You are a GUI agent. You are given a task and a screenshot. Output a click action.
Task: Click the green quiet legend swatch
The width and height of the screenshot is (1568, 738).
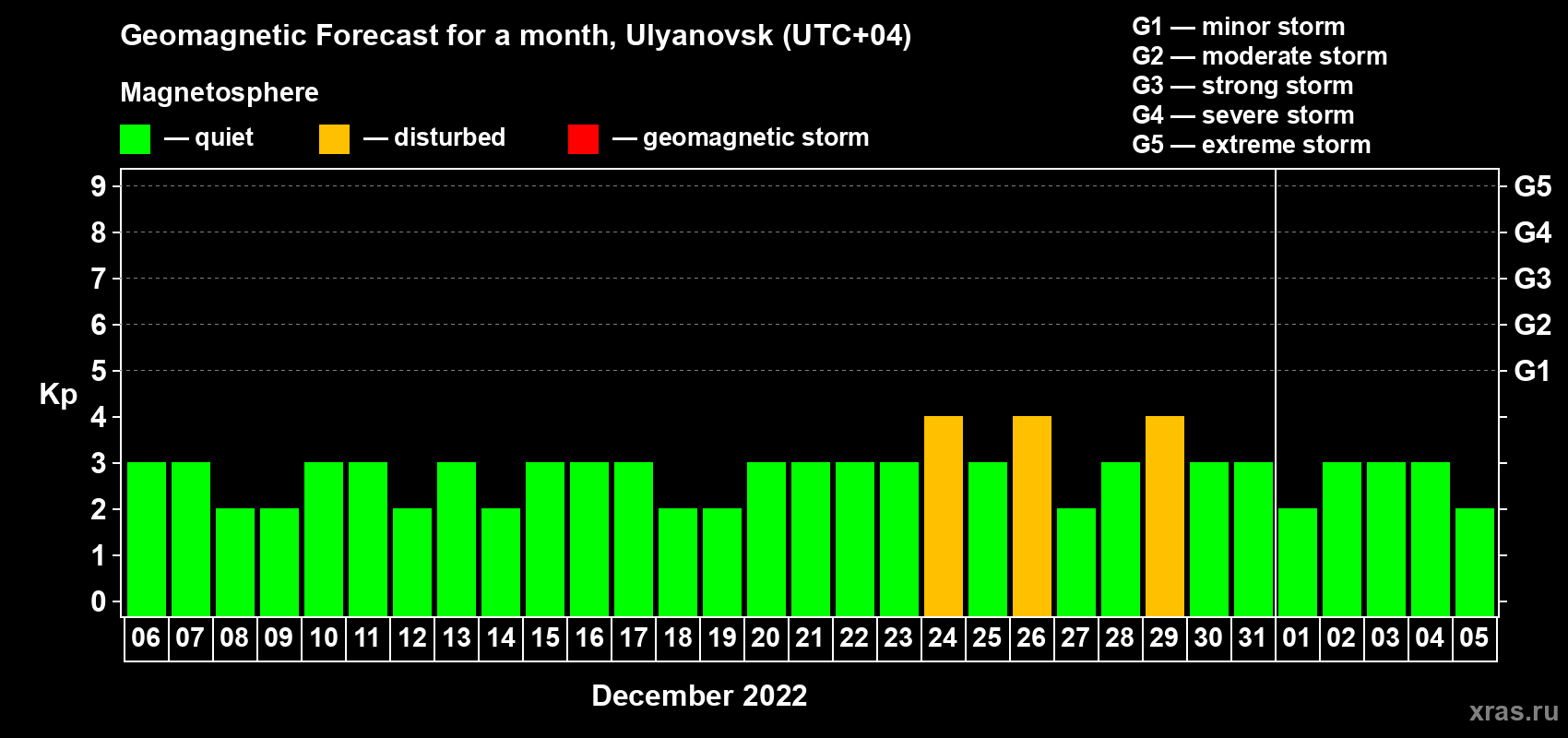[x=135, y=139]
